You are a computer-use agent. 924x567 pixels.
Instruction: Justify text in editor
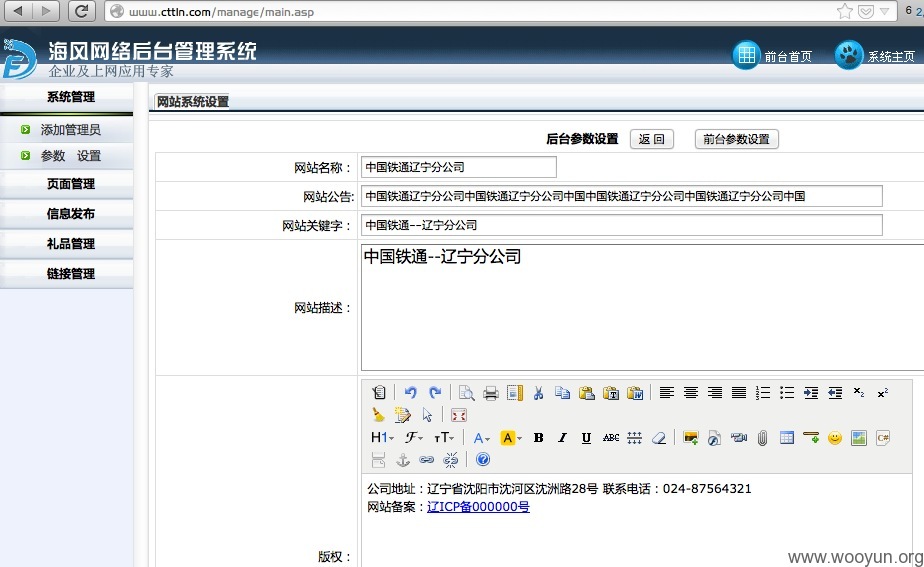(x=738, y=393)
